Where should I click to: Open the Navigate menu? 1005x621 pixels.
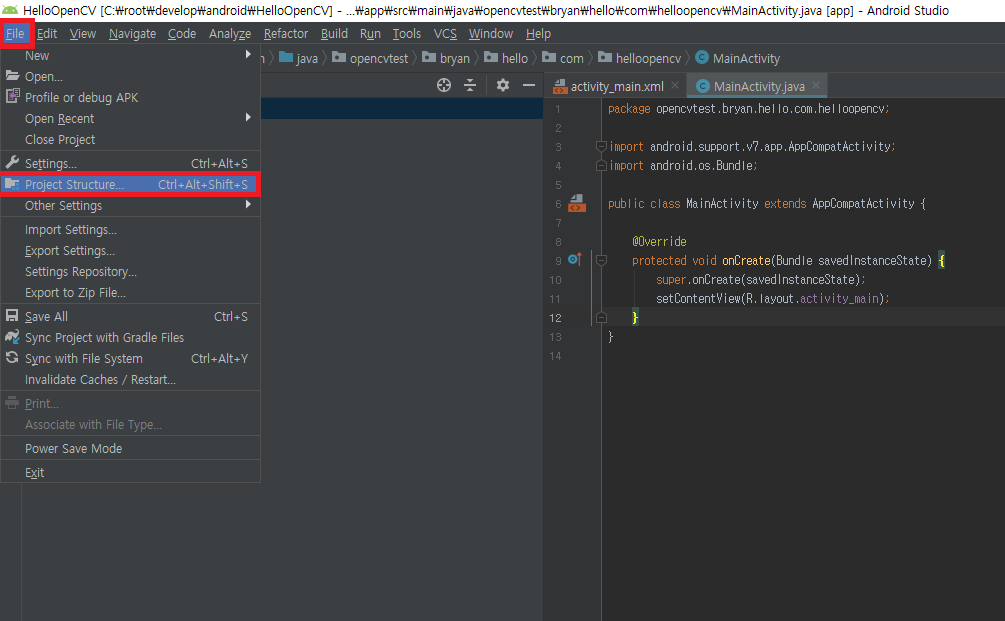click(x=132, y=33)
